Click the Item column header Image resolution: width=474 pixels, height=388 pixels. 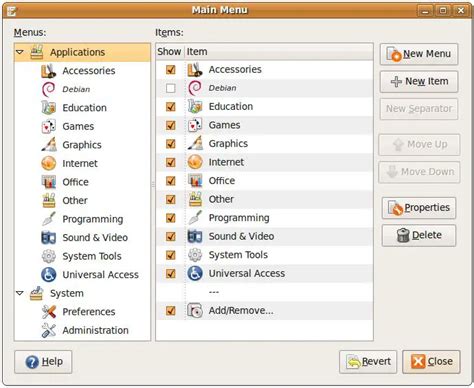[279, 52]
